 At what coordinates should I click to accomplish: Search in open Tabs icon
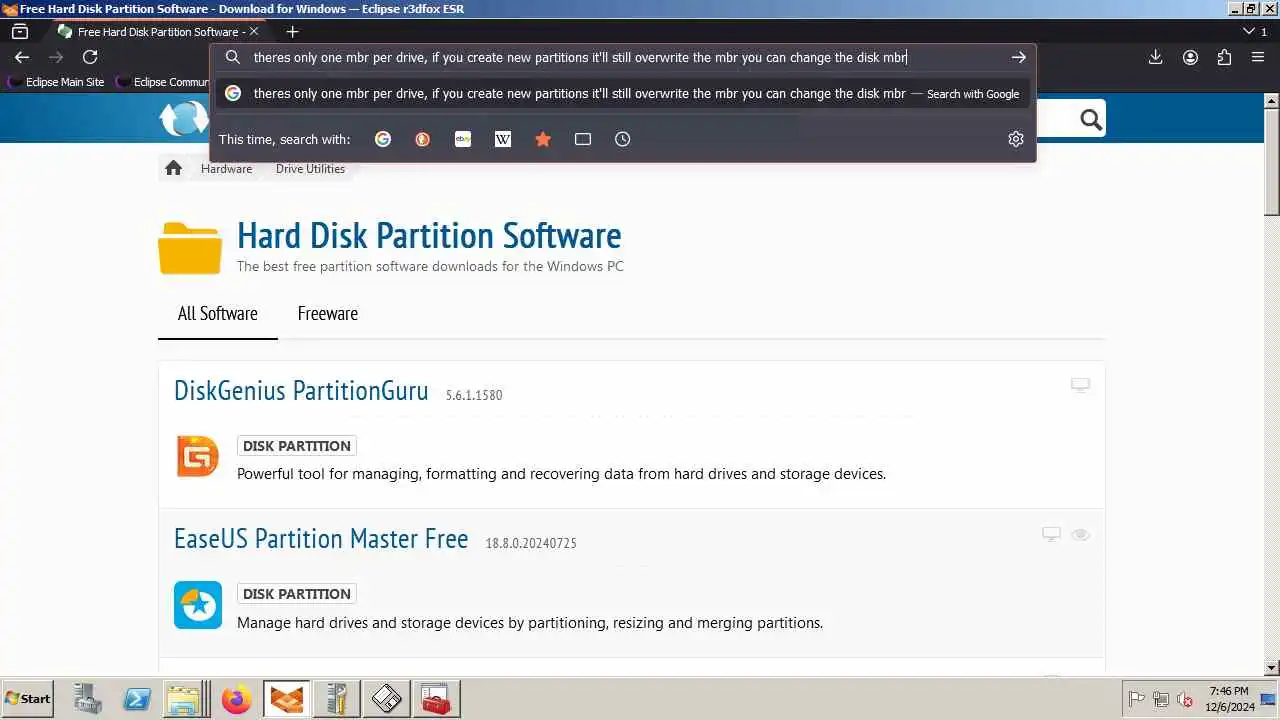click(x=583, y=139)
